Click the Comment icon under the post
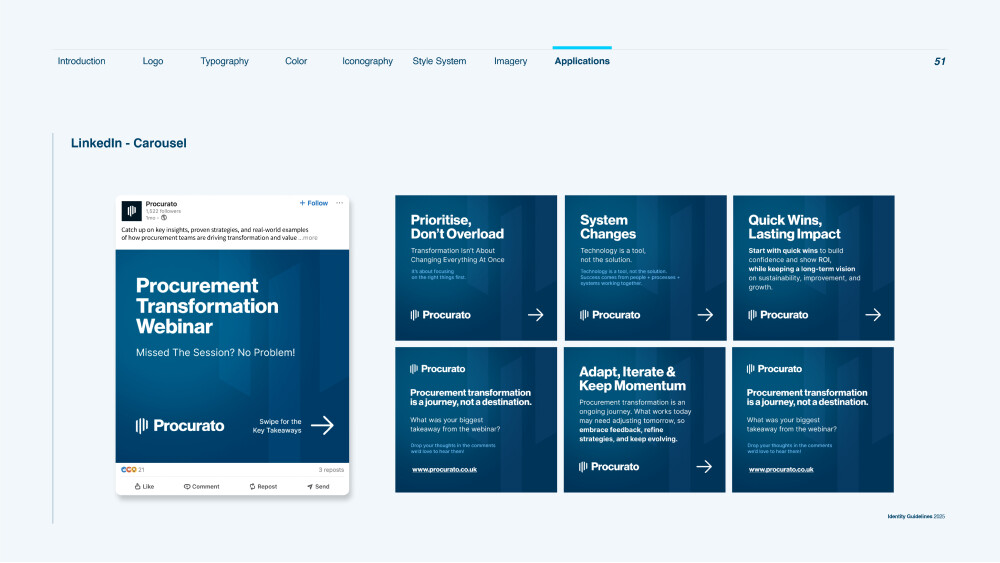Viewport: 1000px width, 563px height. coord(187,486)
